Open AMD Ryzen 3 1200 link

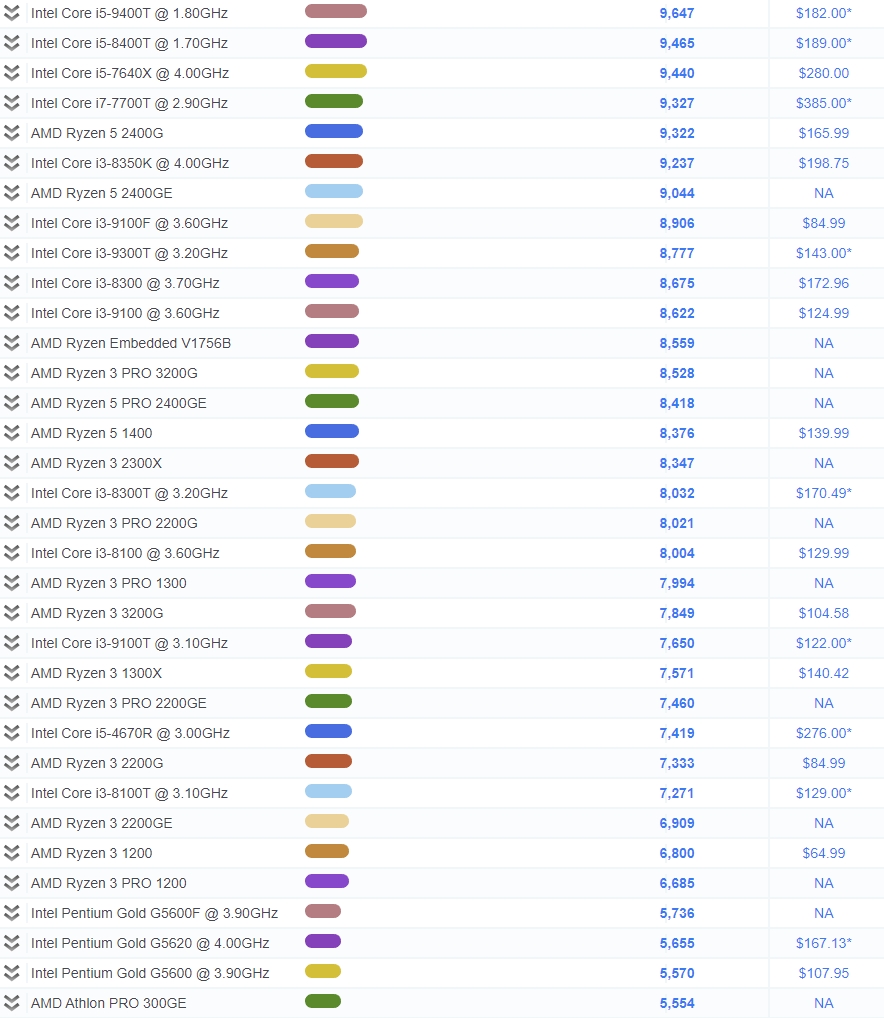[x=92, y=853]
